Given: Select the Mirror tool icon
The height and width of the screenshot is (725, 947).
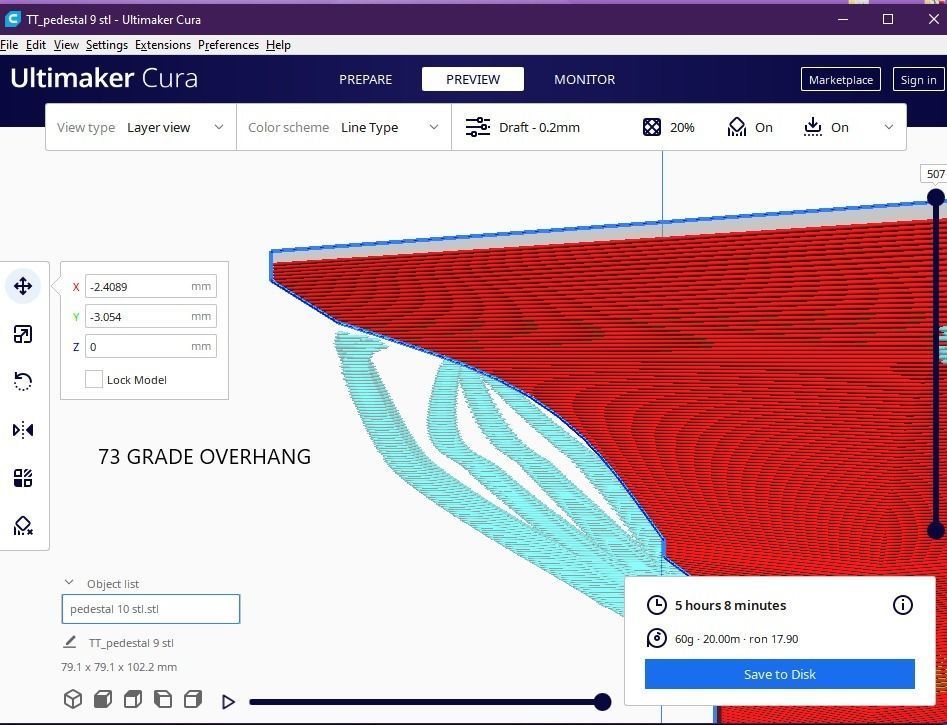Looking at the screenshot, I should coord(23,430).
